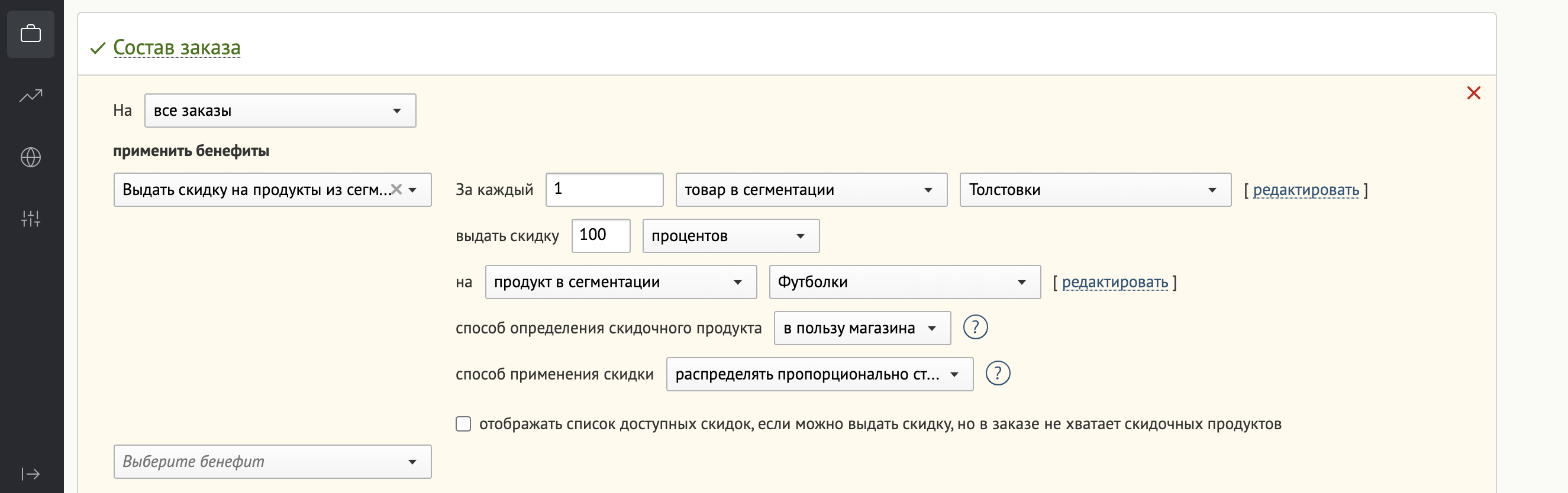Screen dimensions: 1568x493
Task: Open the benefit type dropdown 'Выдать скидку на продукты'
Action: pyautogui.click(x=273, y=190)
